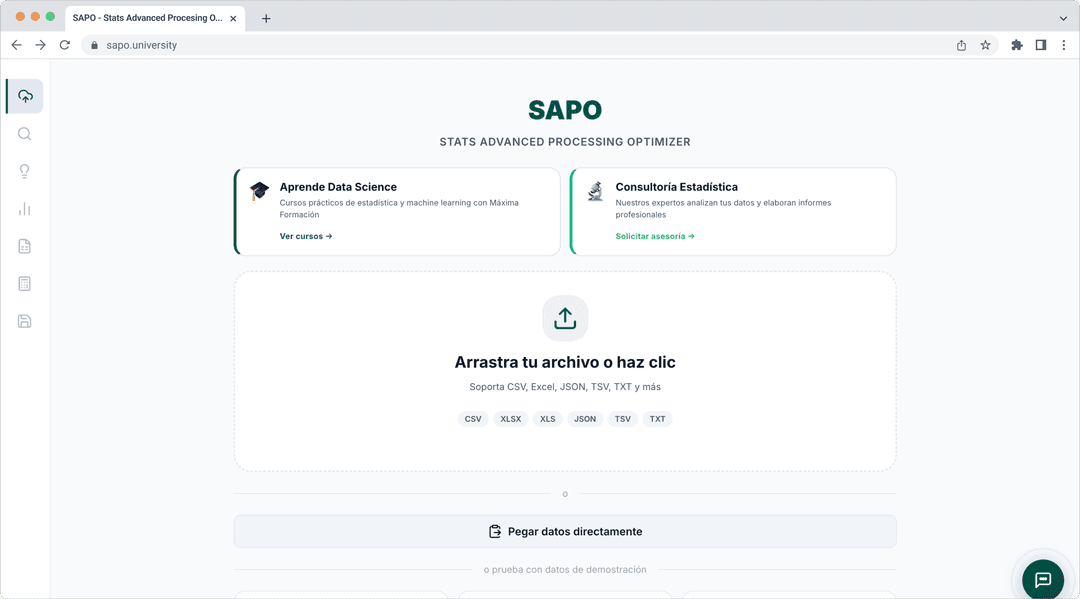Click the Pegar datos directamente button
Image resolution: width=1080 pixels, height=599 pixels.
click(x=565, y=532)
